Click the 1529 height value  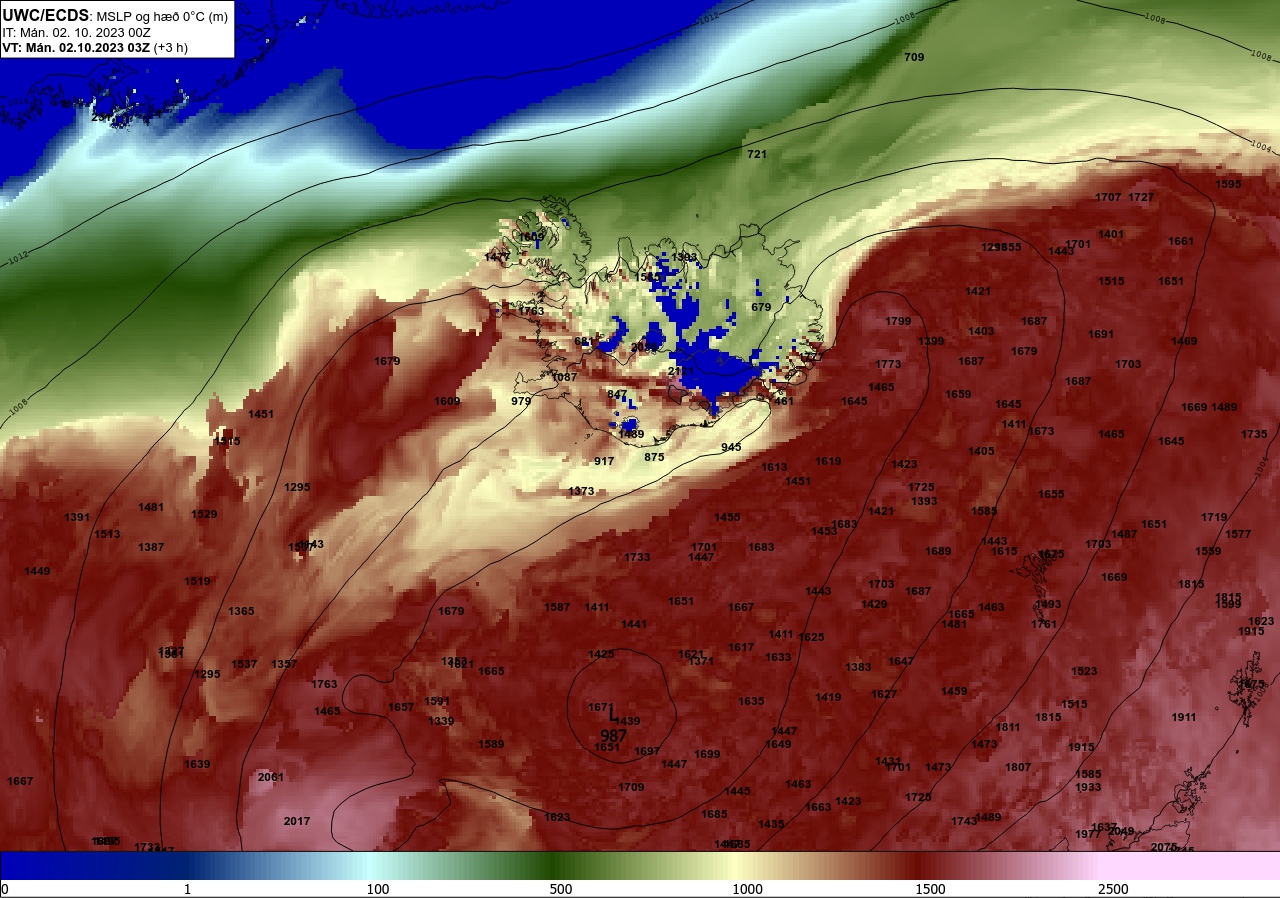tap(204, 514)
